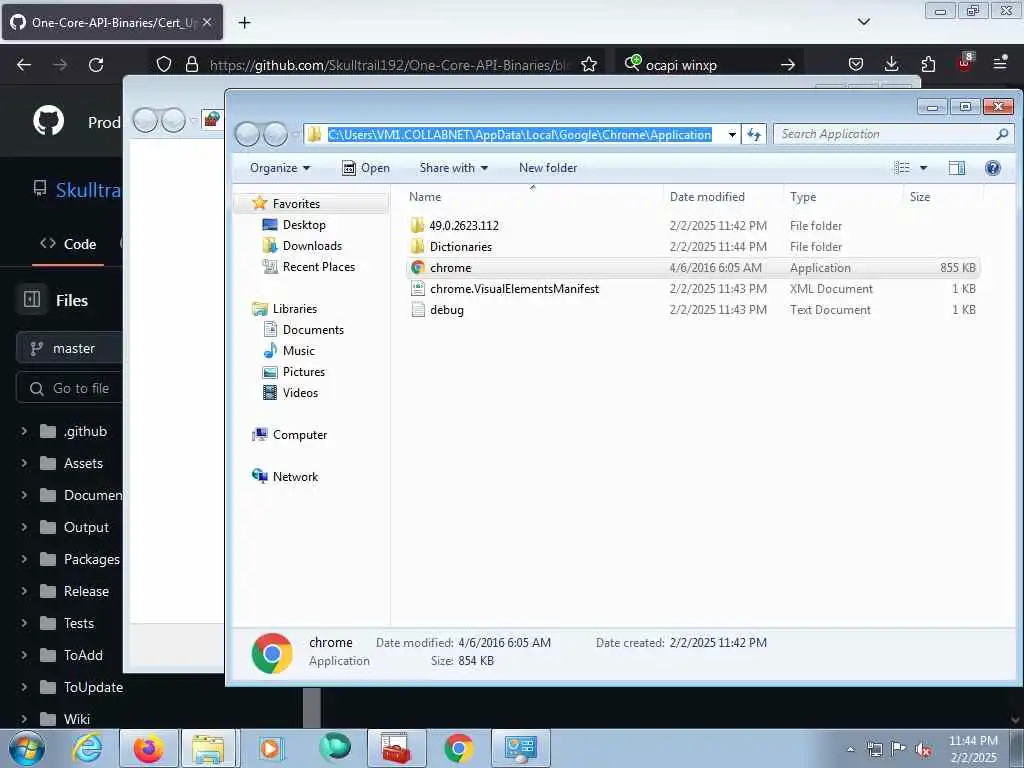Select the debug text document
This screenshot has width=1024, height=768.
(x=693, y=310)
